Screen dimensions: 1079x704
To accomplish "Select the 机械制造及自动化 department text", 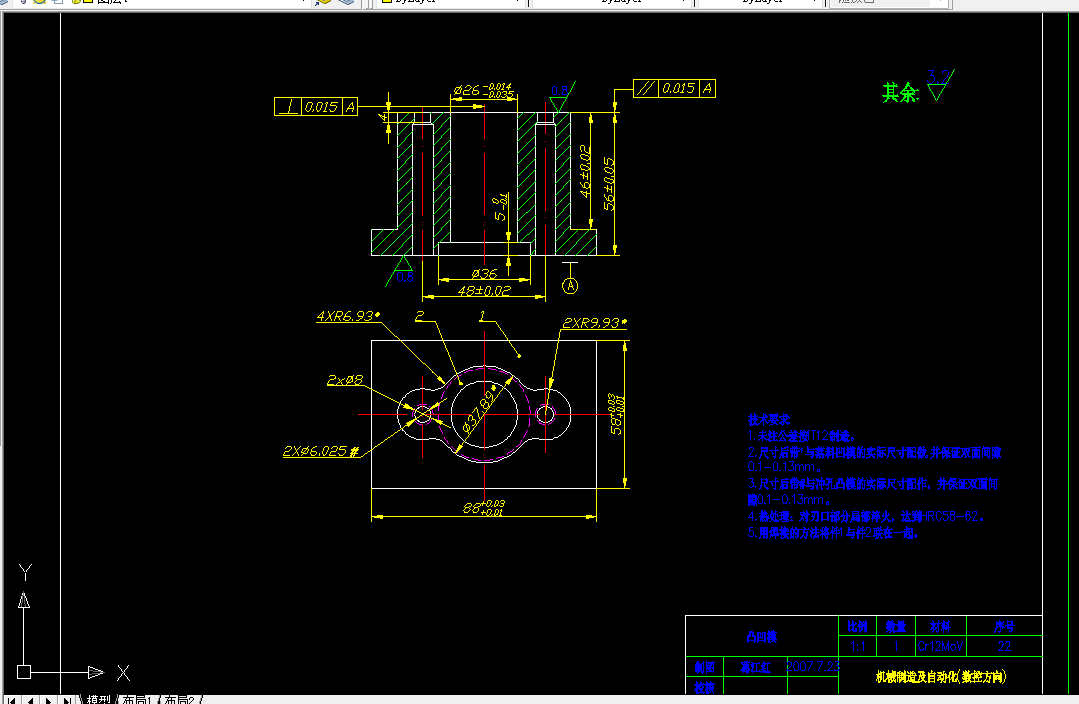I will point(940,677).
